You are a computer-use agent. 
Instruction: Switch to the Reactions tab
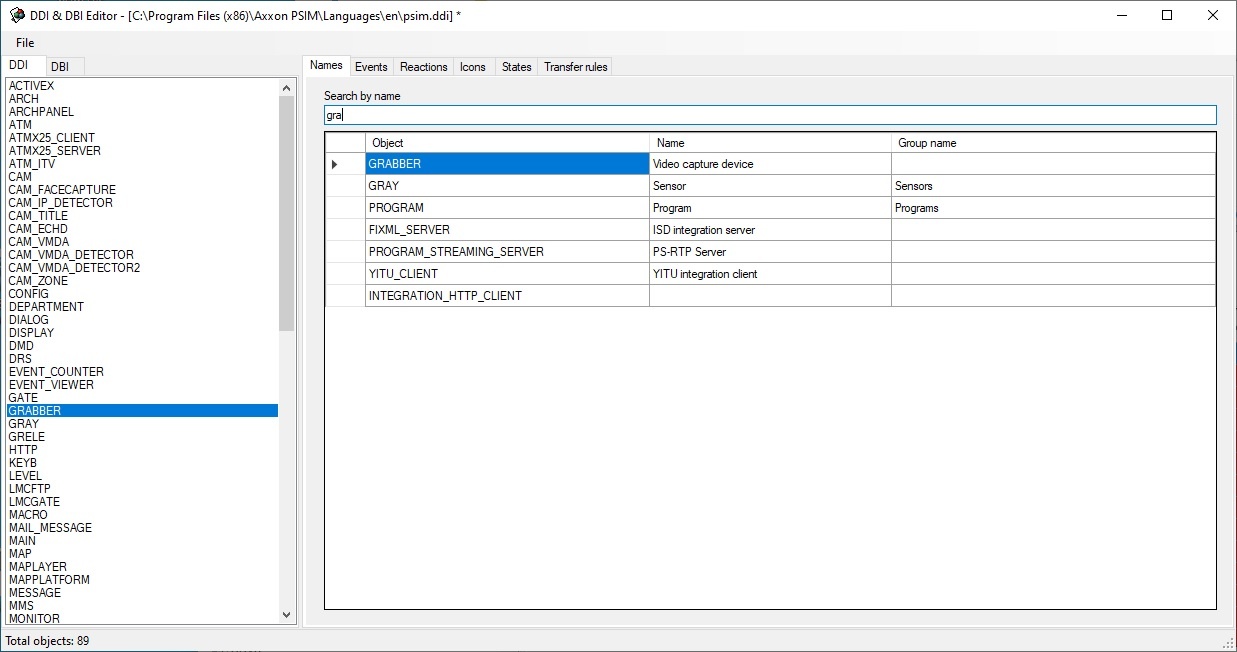[423, 67]
